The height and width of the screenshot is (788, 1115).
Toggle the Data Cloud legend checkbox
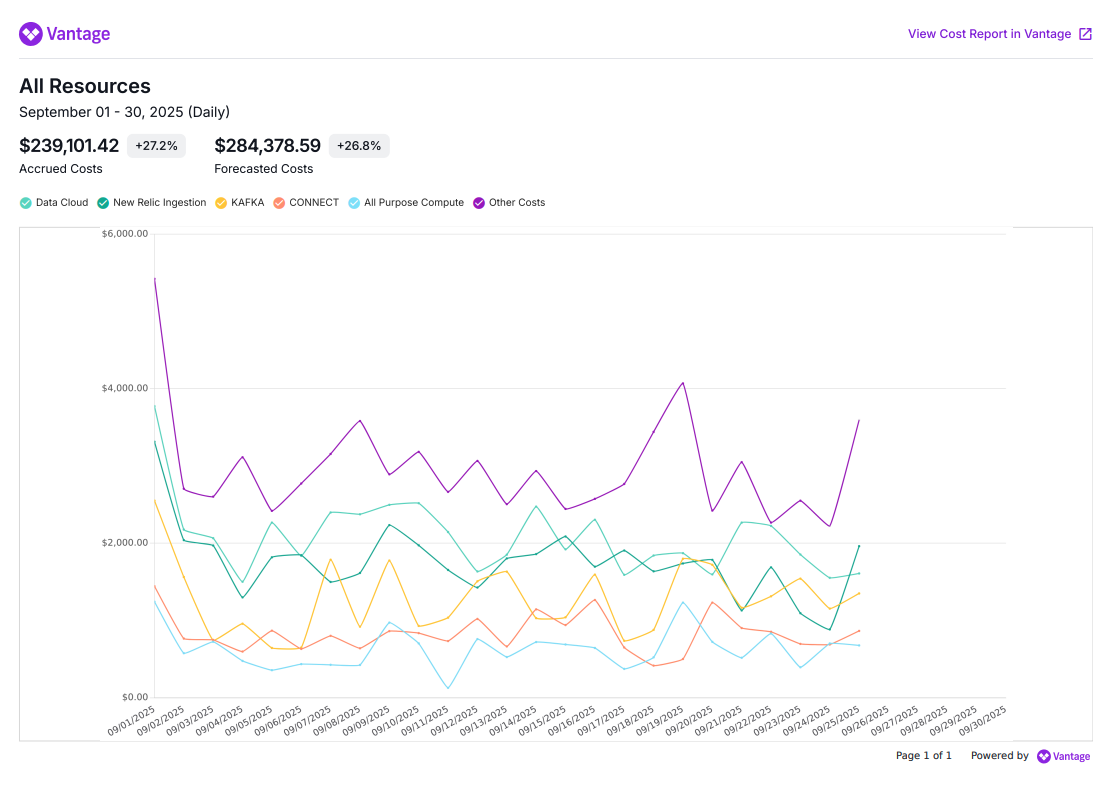[26, 203]
